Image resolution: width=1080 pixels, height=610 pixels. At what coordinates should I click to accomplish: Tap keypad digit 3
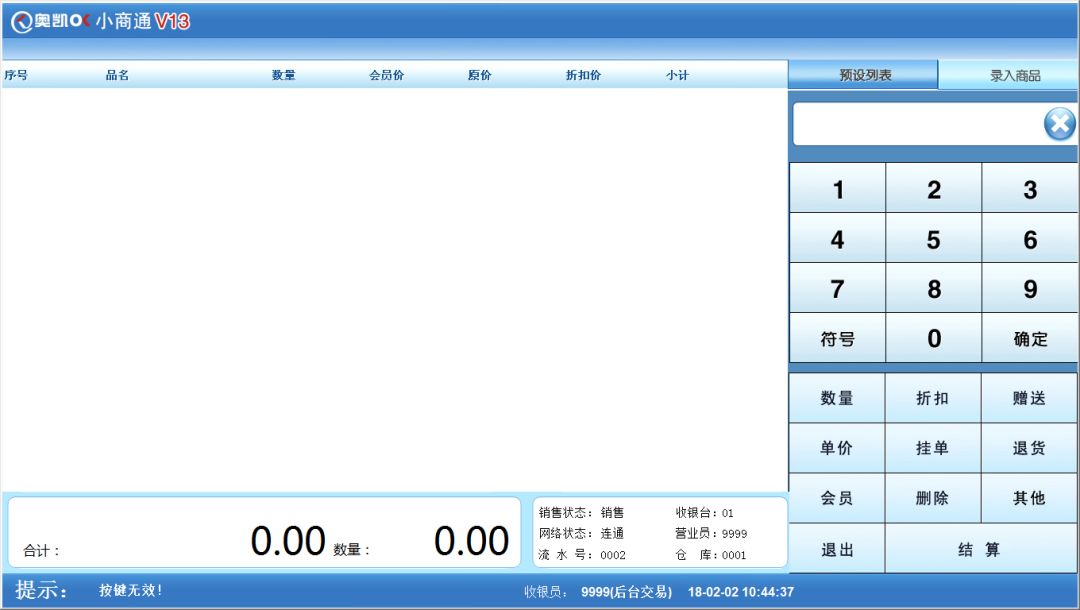coord(1030,189)
